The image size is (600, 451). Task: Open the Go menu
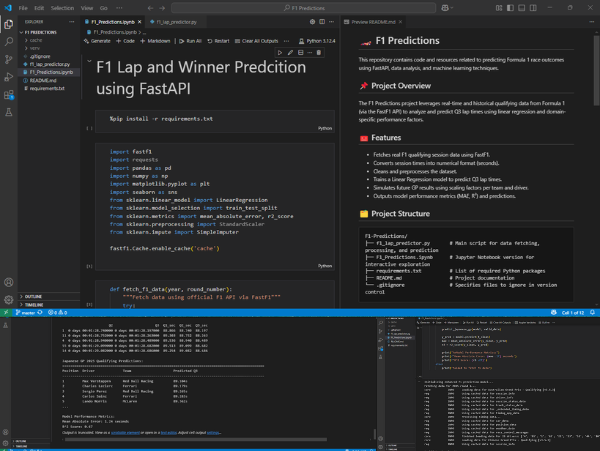[x=103, y=8]
